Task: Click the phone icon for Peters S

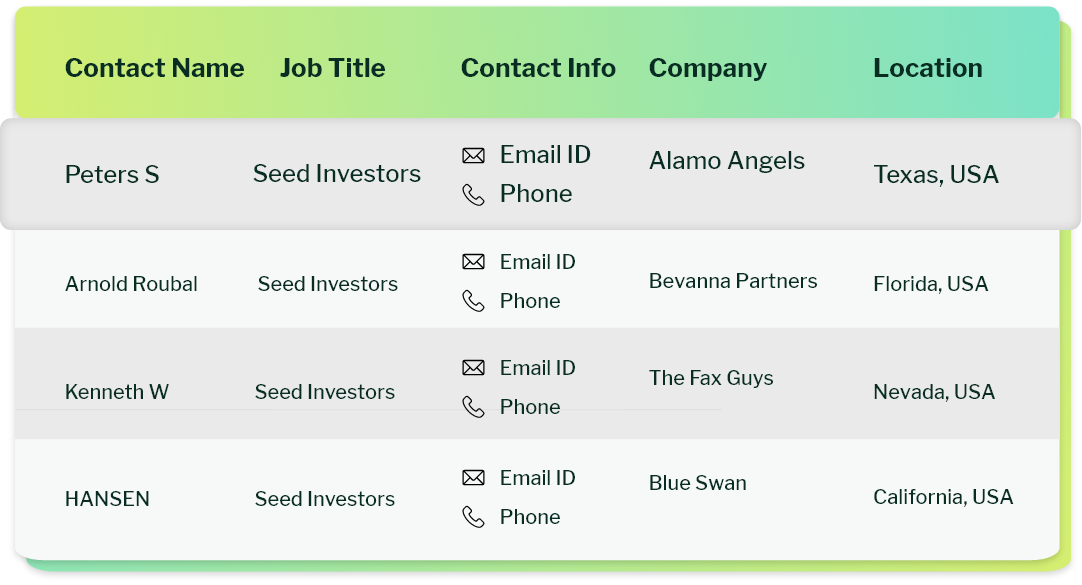Action: (x=473, y=194)
